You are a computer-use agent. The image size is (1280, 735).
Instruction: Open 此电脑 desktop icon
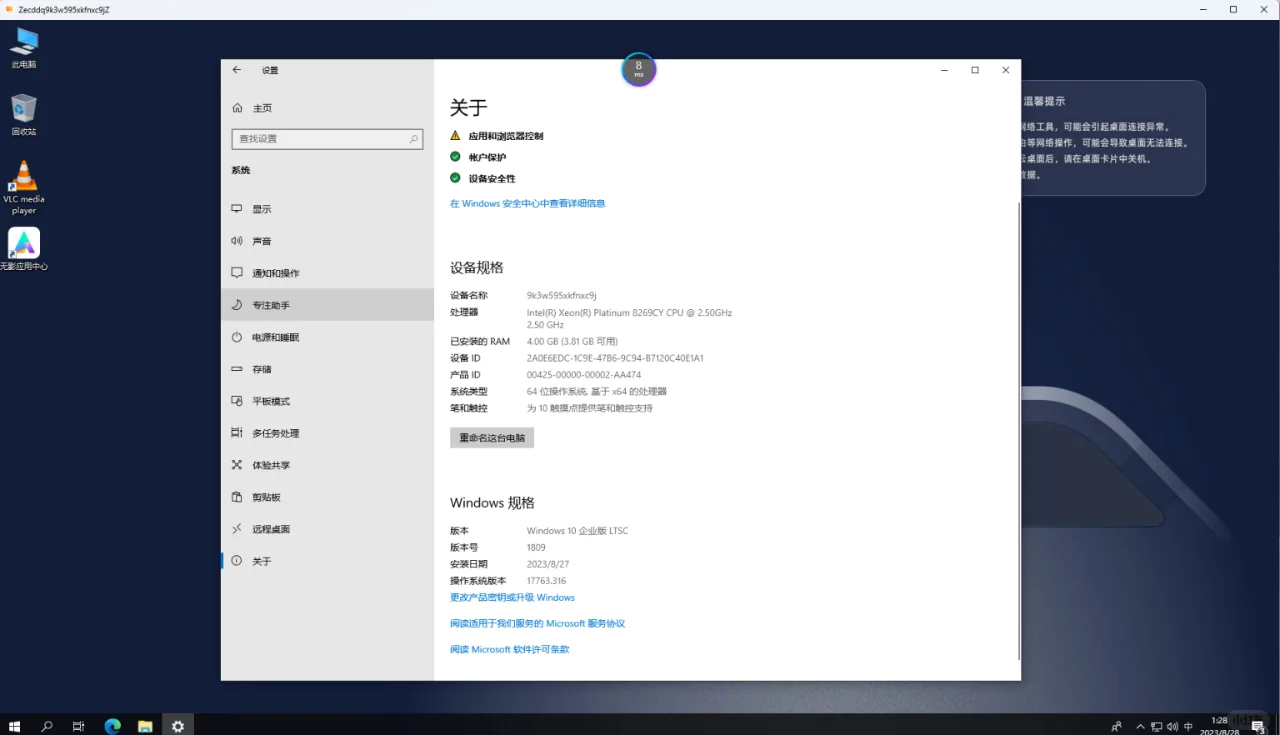coord(23,42)
